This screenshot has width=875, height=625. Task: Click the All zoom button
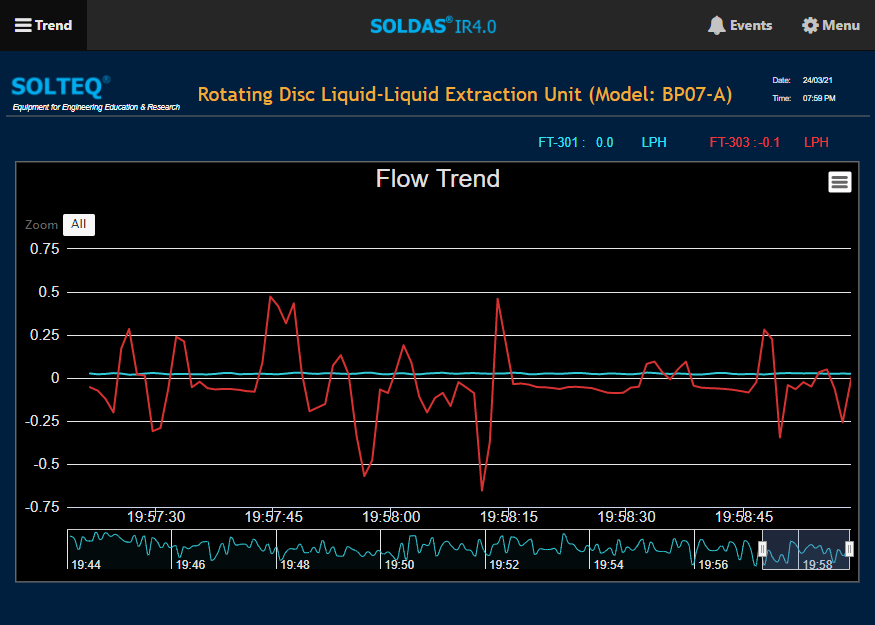(x=79, y=224)
